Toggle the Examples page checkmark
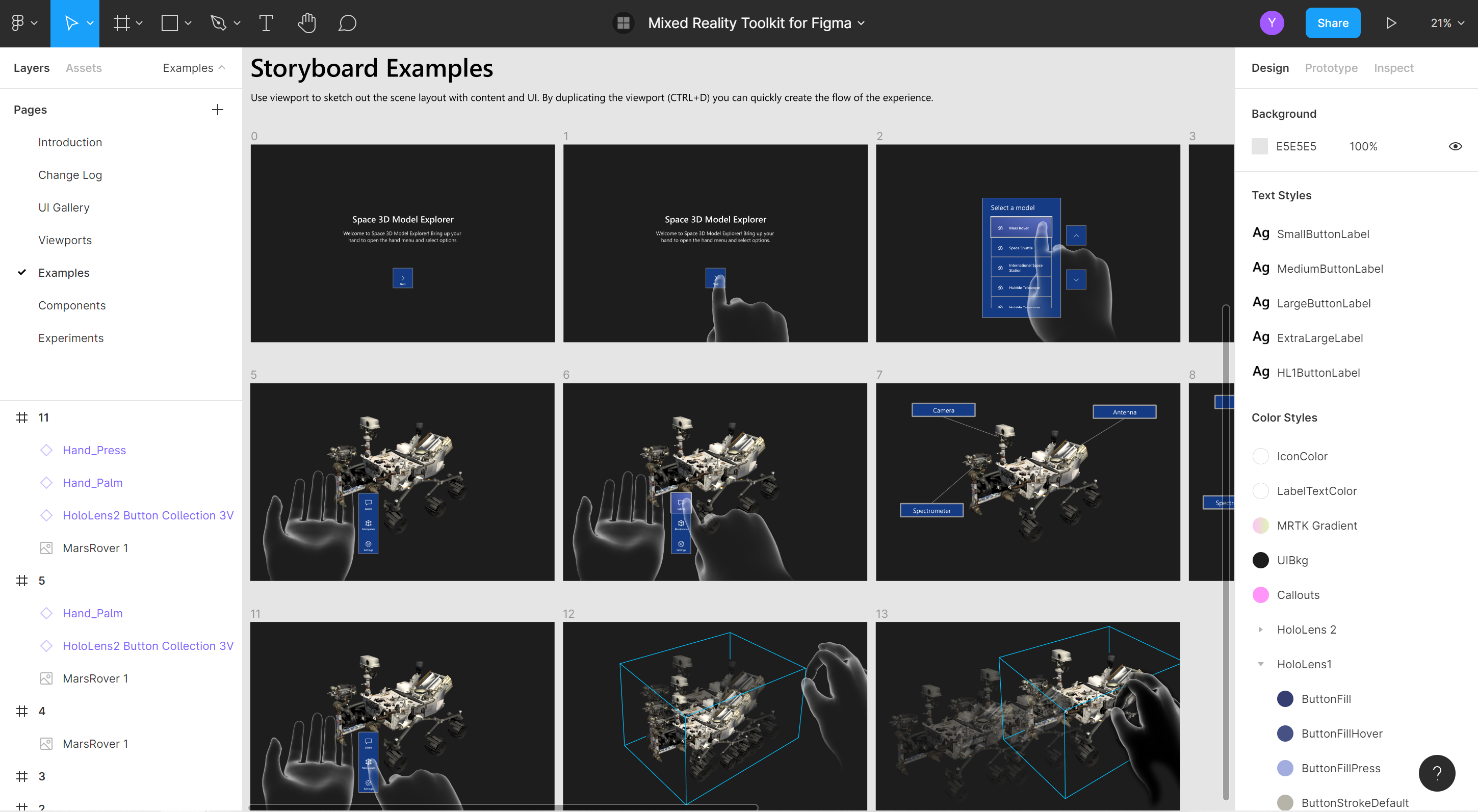The height and width of the screenshot is (812, 1478). point(21,272)
